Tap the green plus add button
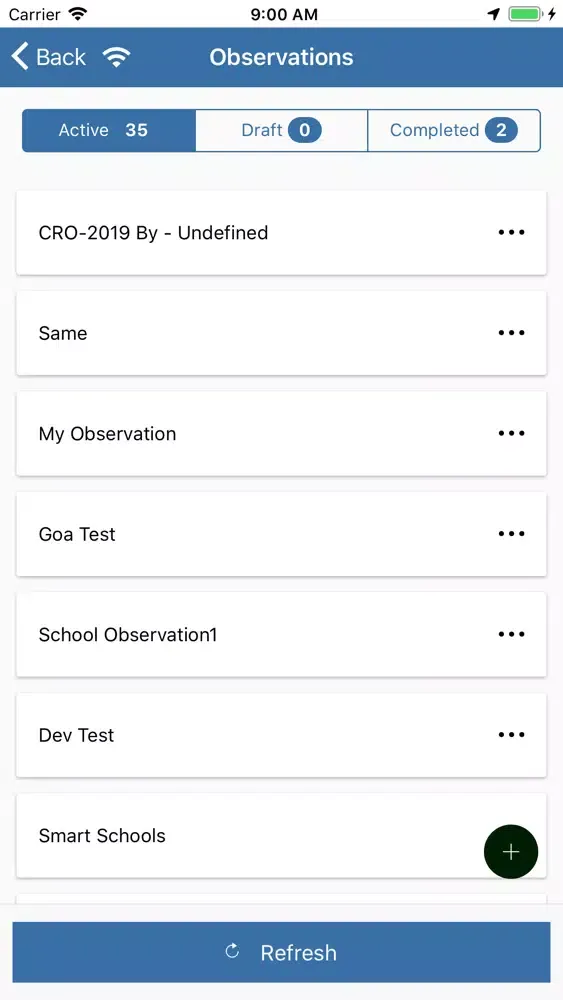 coord(511,851)
